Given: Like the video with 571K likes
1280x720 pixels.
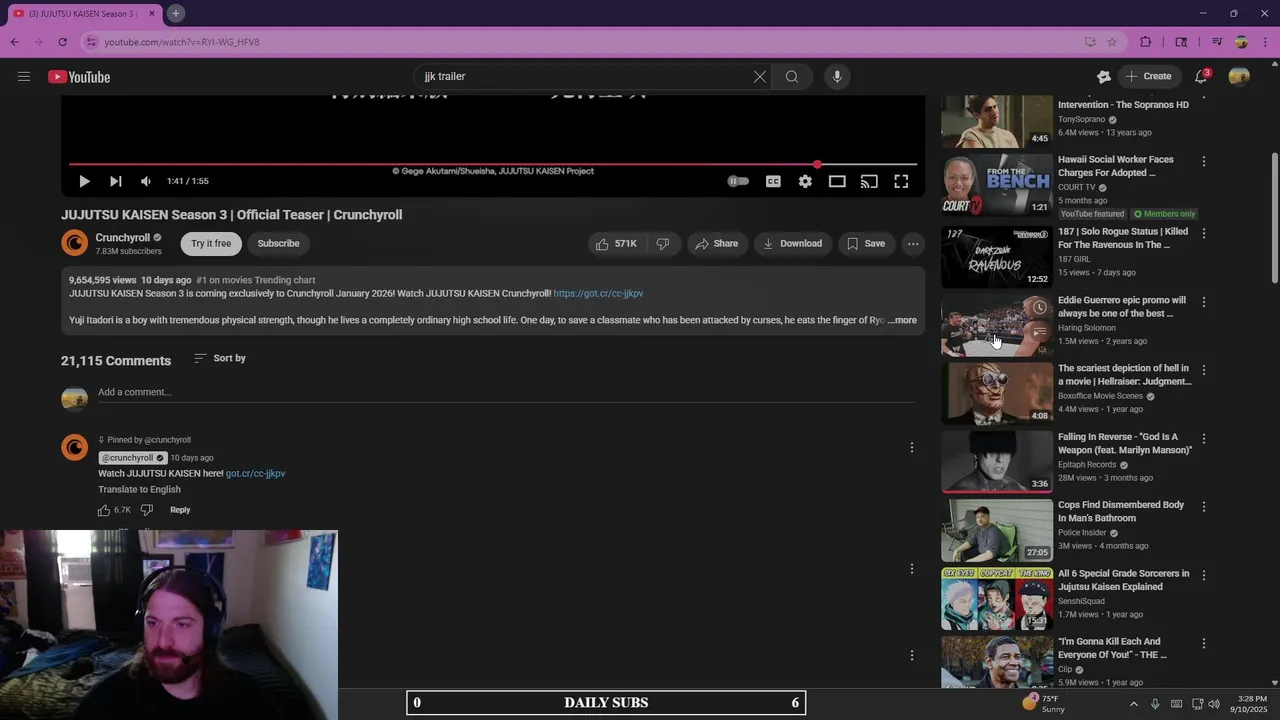Looking at the screenshot, I should tap(616, 243).
